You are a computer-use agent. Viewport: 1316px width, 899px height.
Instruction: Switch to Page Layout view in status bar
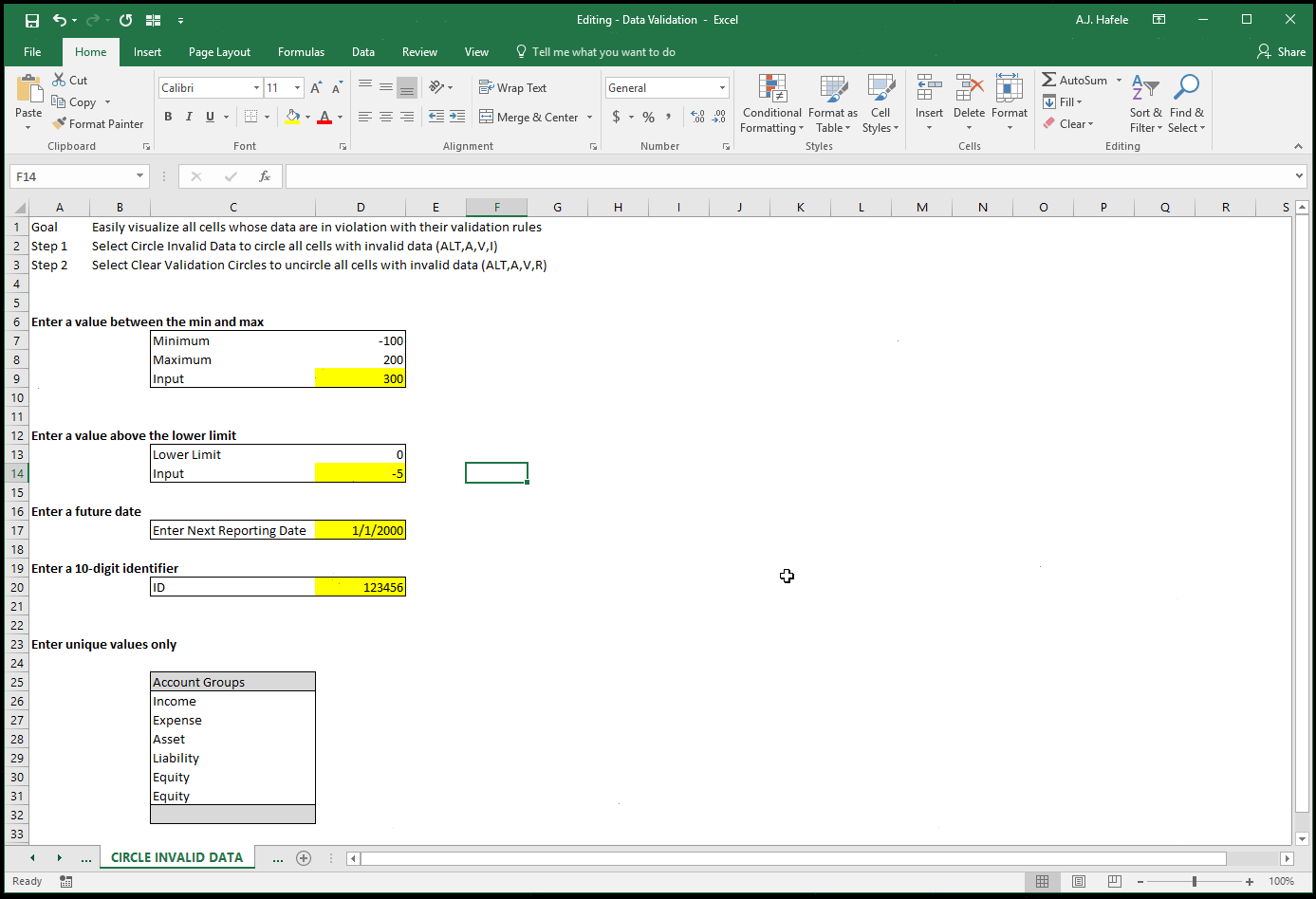click(1079, 881)
